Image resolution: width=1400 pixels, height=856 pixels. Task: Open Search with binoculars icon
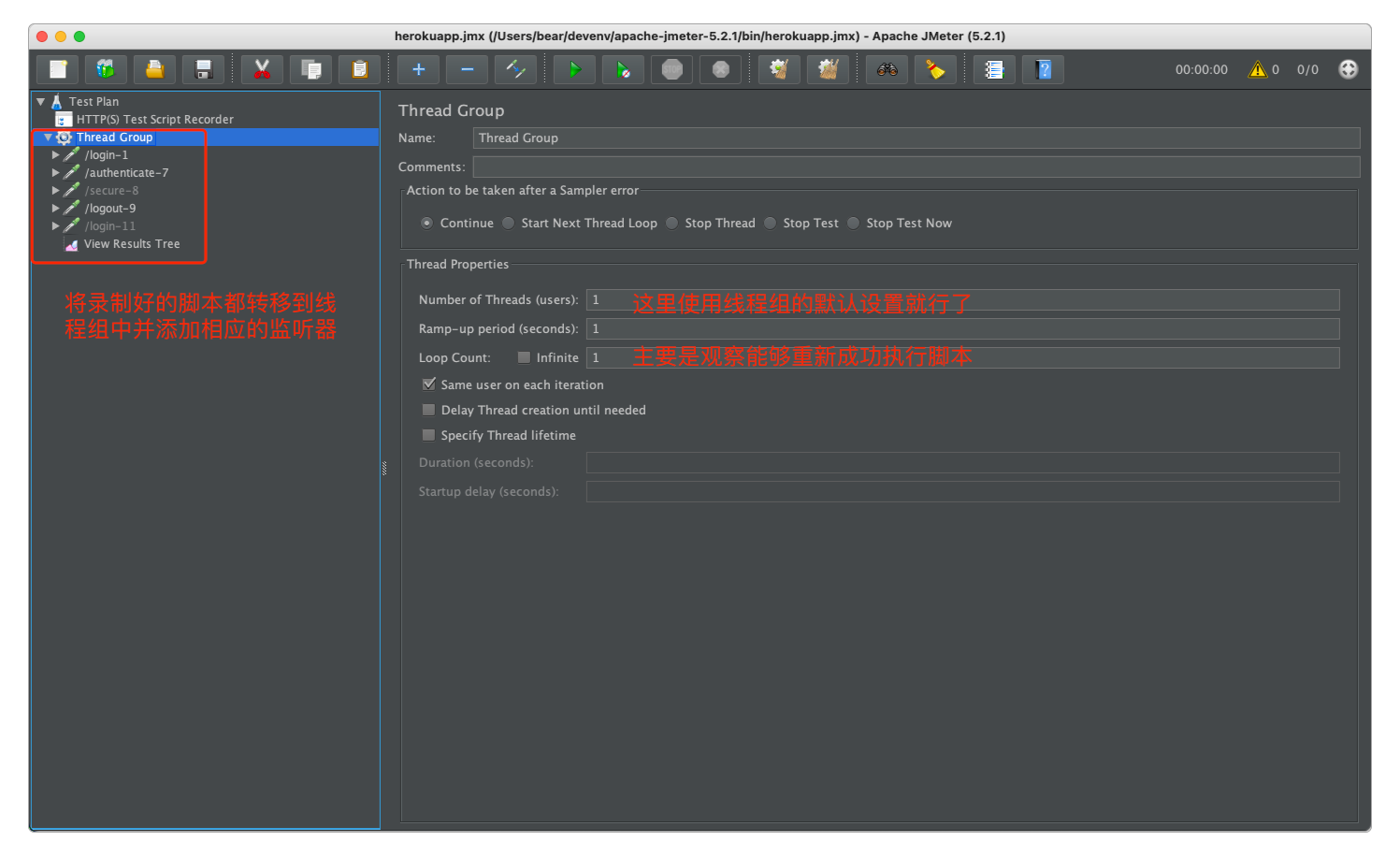tap(887, 69)
